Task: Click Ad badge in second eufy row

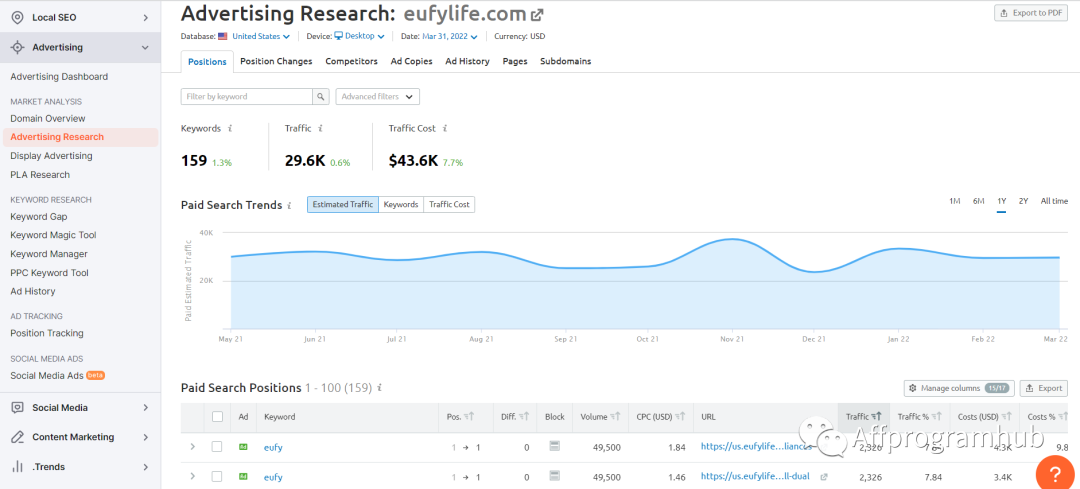Action: coord(242,476)
